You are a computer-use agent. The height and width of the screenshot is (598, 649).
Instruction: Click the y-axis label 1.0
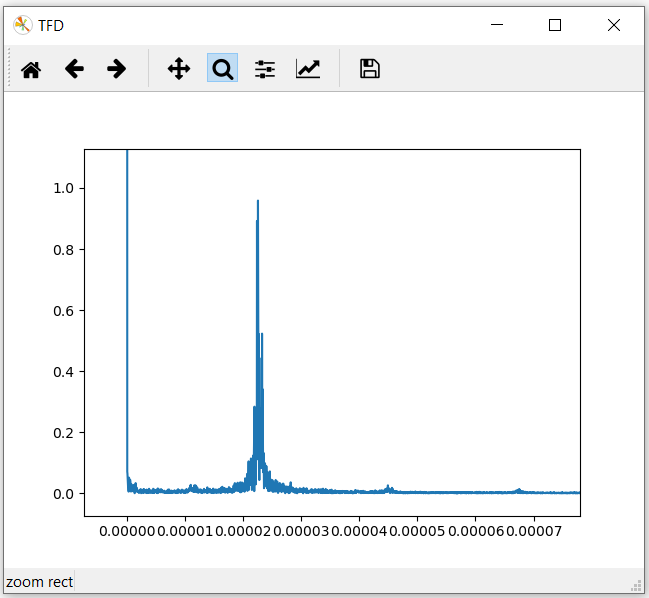coord(63,188)
